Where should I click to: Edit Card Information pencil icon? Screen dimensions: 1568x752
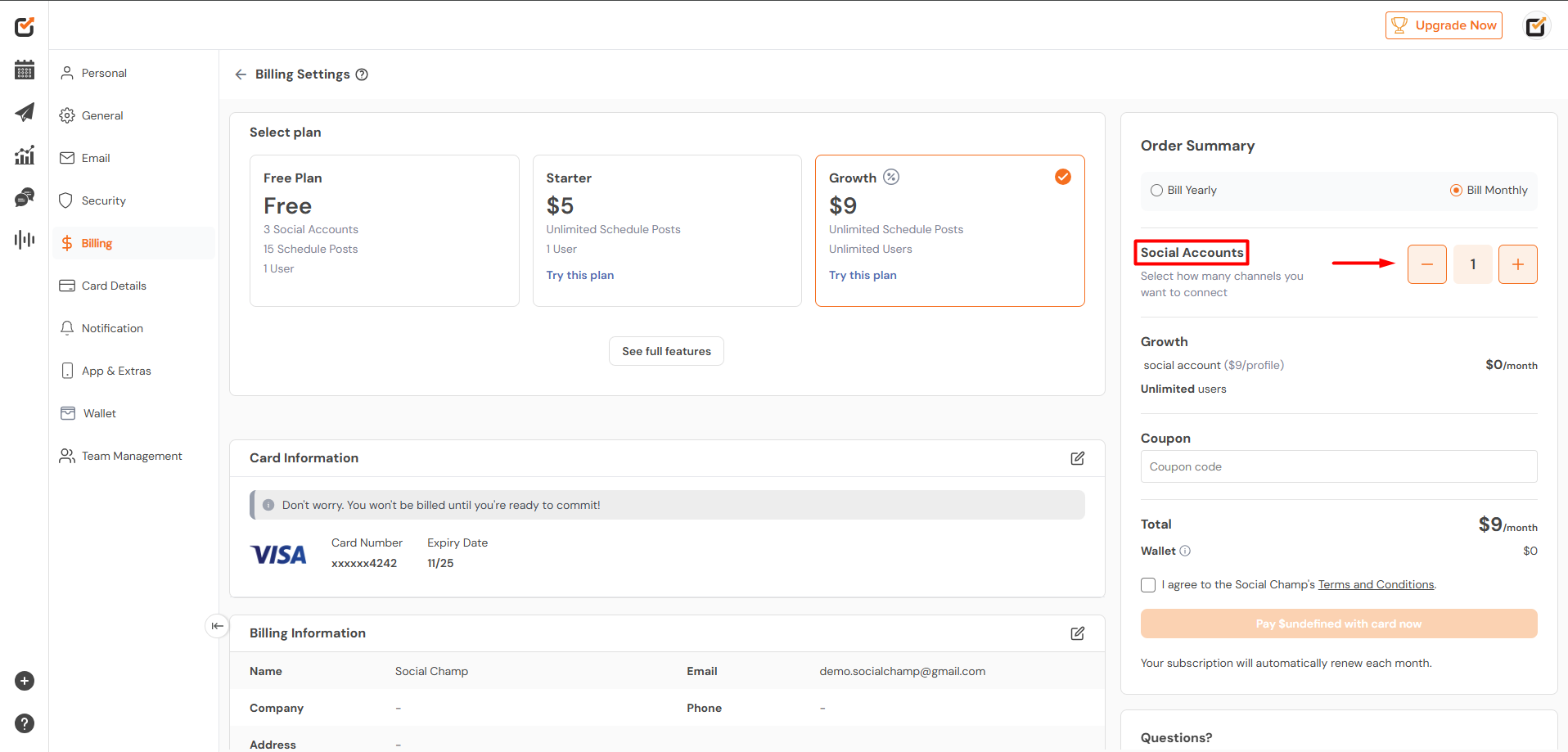1078,458
